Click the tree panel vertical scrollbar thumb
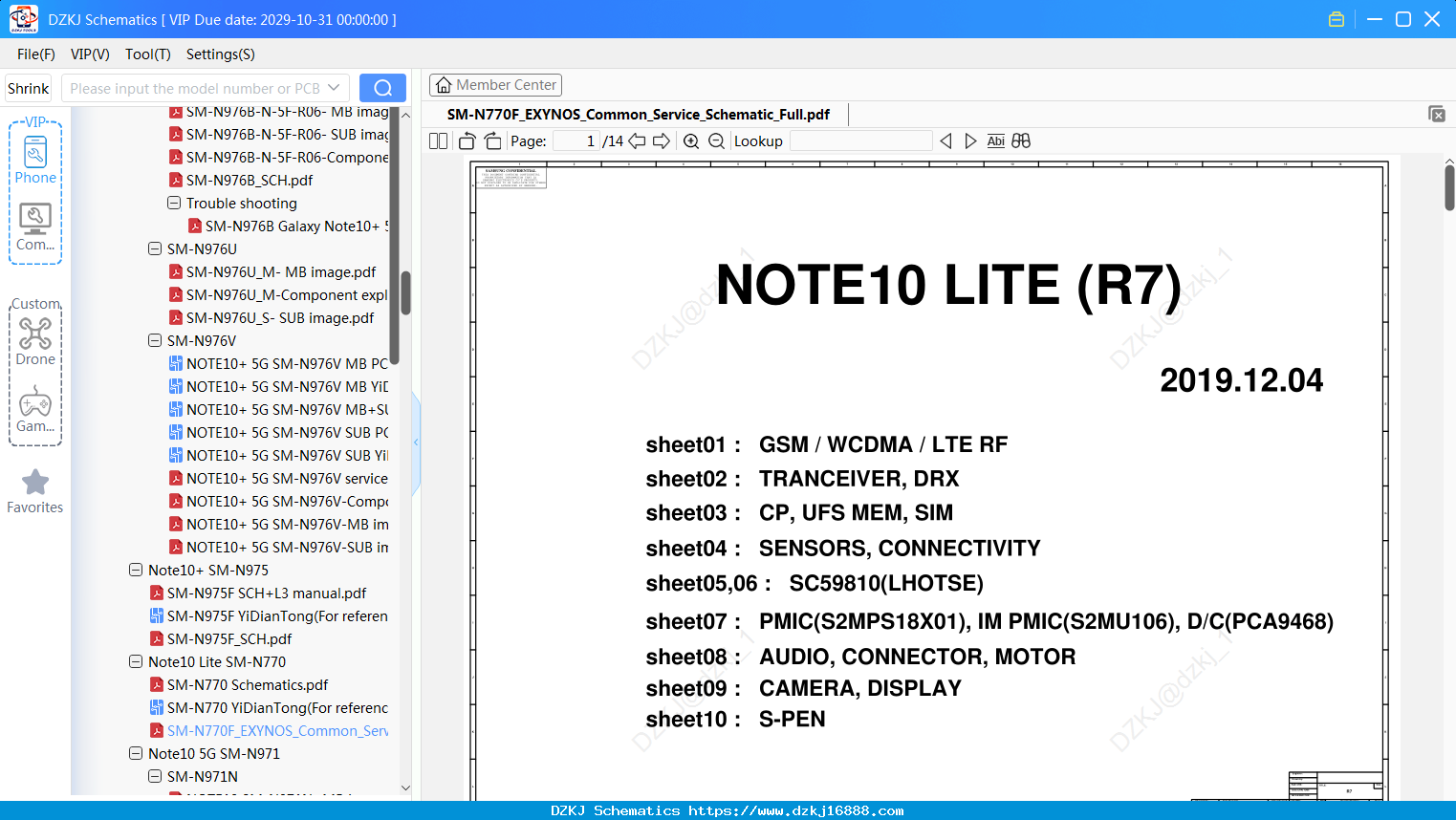 pos(405,292)
